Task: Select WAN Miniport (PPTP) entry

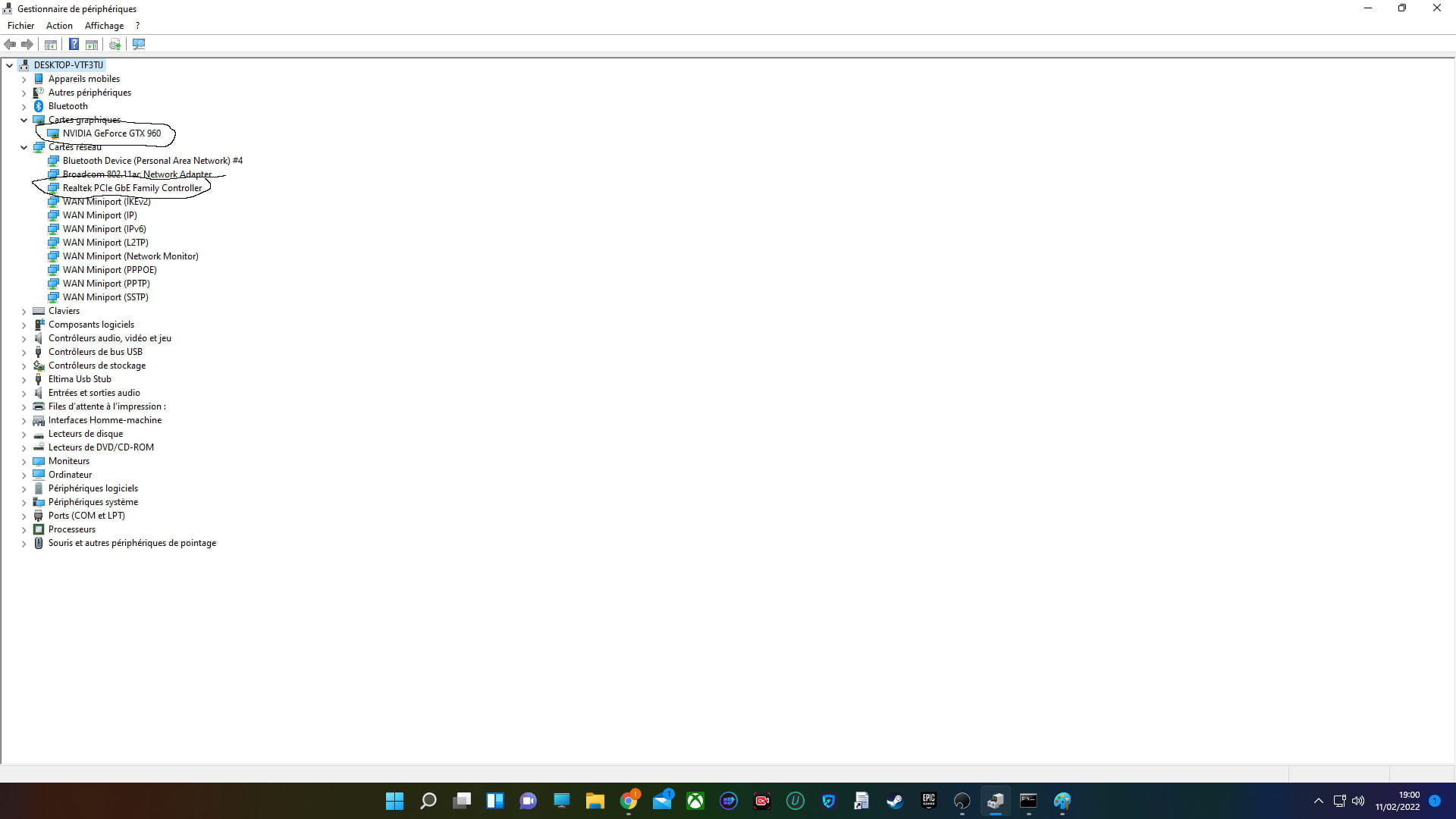Action: [106, 284]
